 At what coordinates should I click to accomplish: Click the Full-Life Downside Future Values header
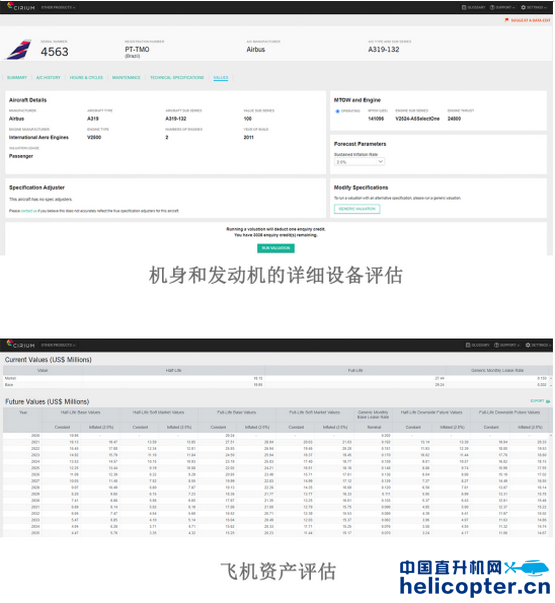[x=509, y=412]
